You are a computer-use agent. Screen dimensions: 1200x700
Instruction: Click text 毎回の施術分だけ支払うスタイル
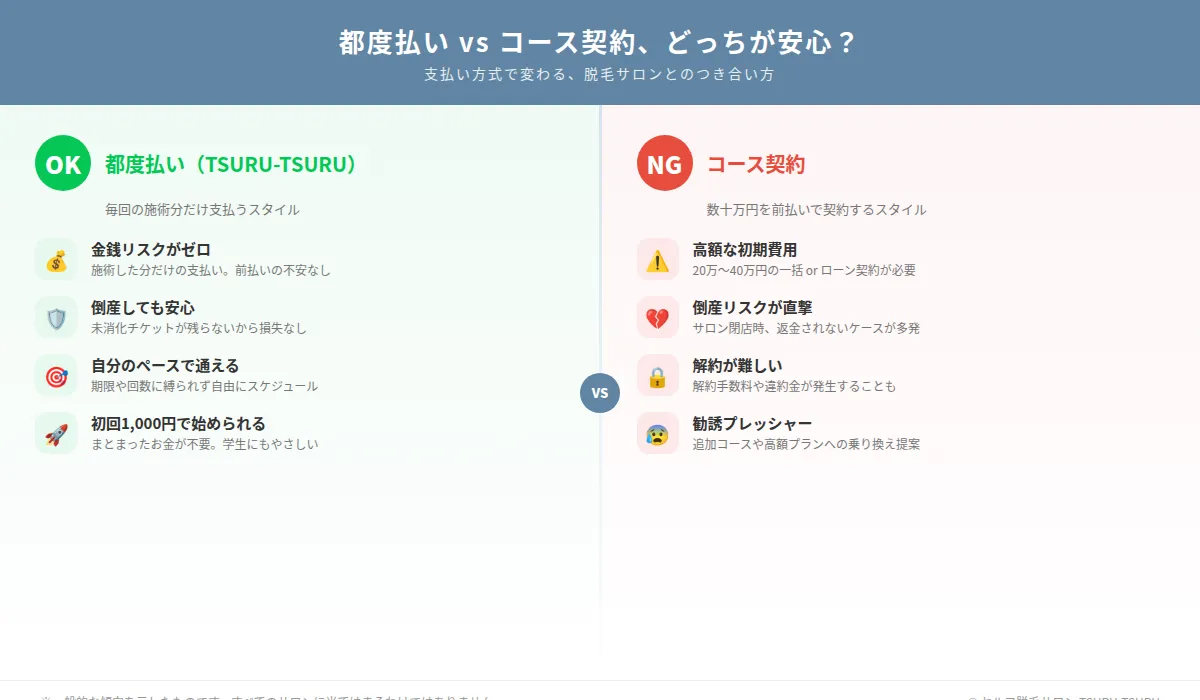pyautogui.click(x=202, y=210)
